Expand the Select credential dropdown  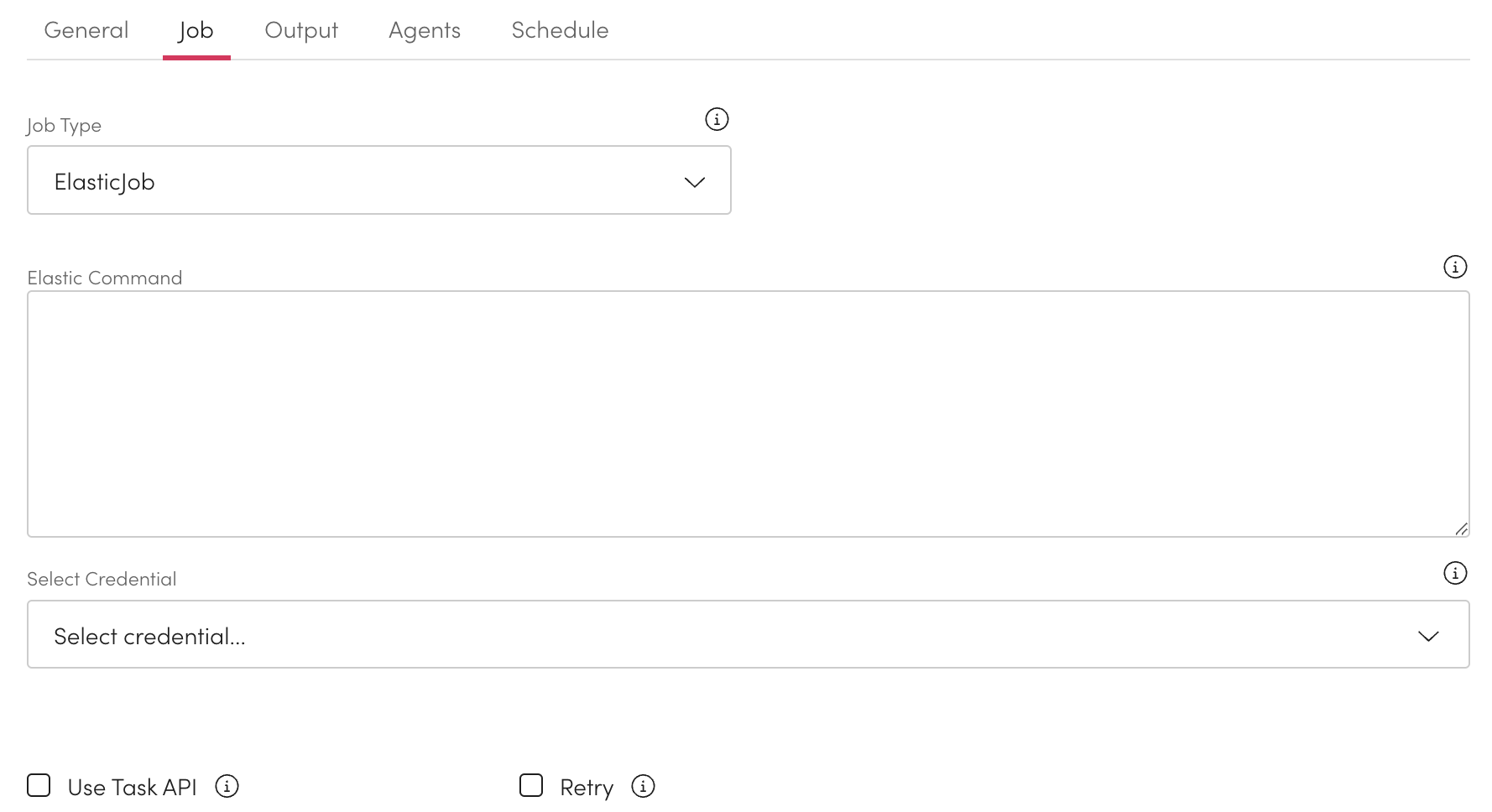click(747, 634)
